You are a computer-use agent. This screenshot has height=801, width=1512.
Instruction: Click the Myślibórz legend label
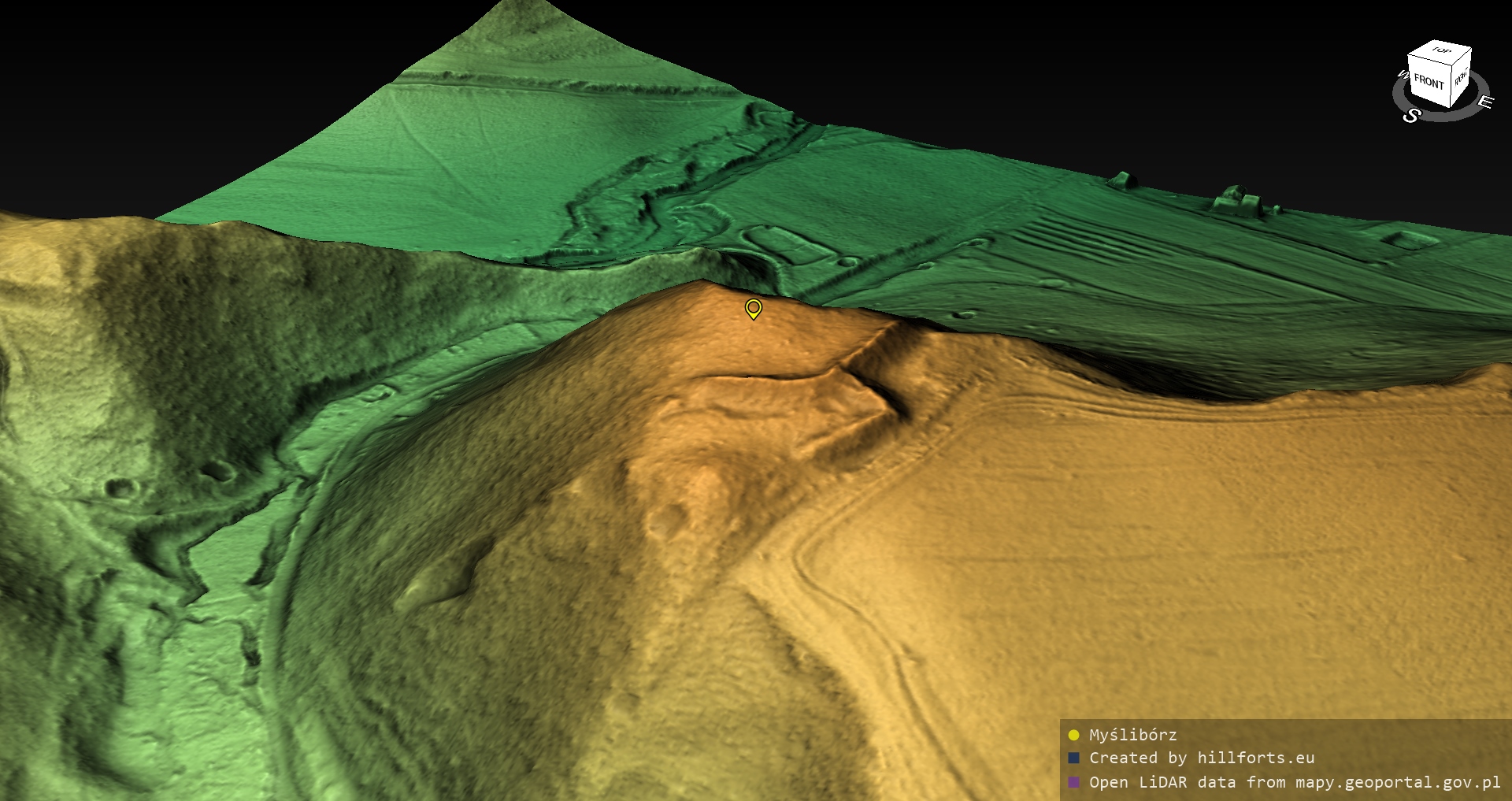(1132, 735)
